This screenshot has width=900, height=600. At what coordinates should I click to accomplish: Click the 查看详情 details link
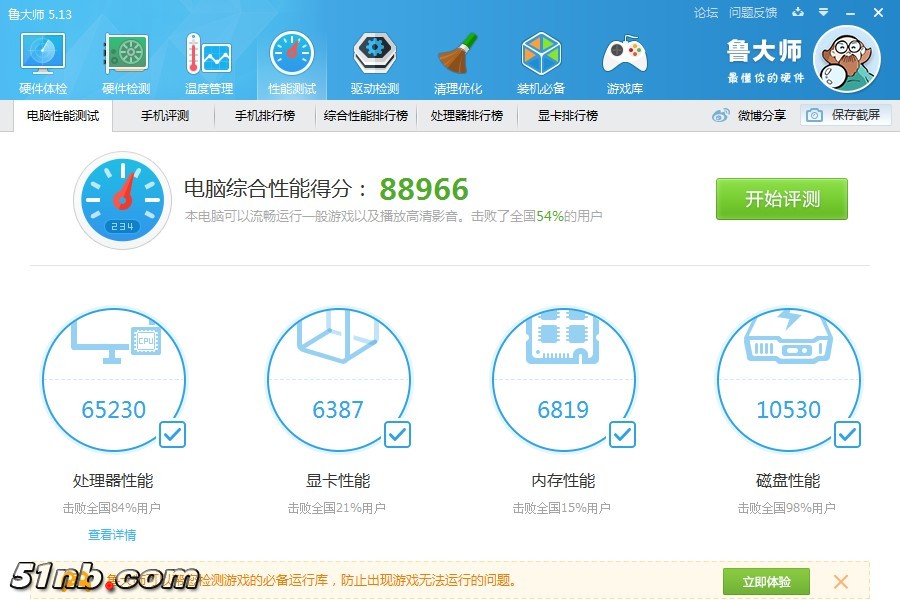[112, 535]
